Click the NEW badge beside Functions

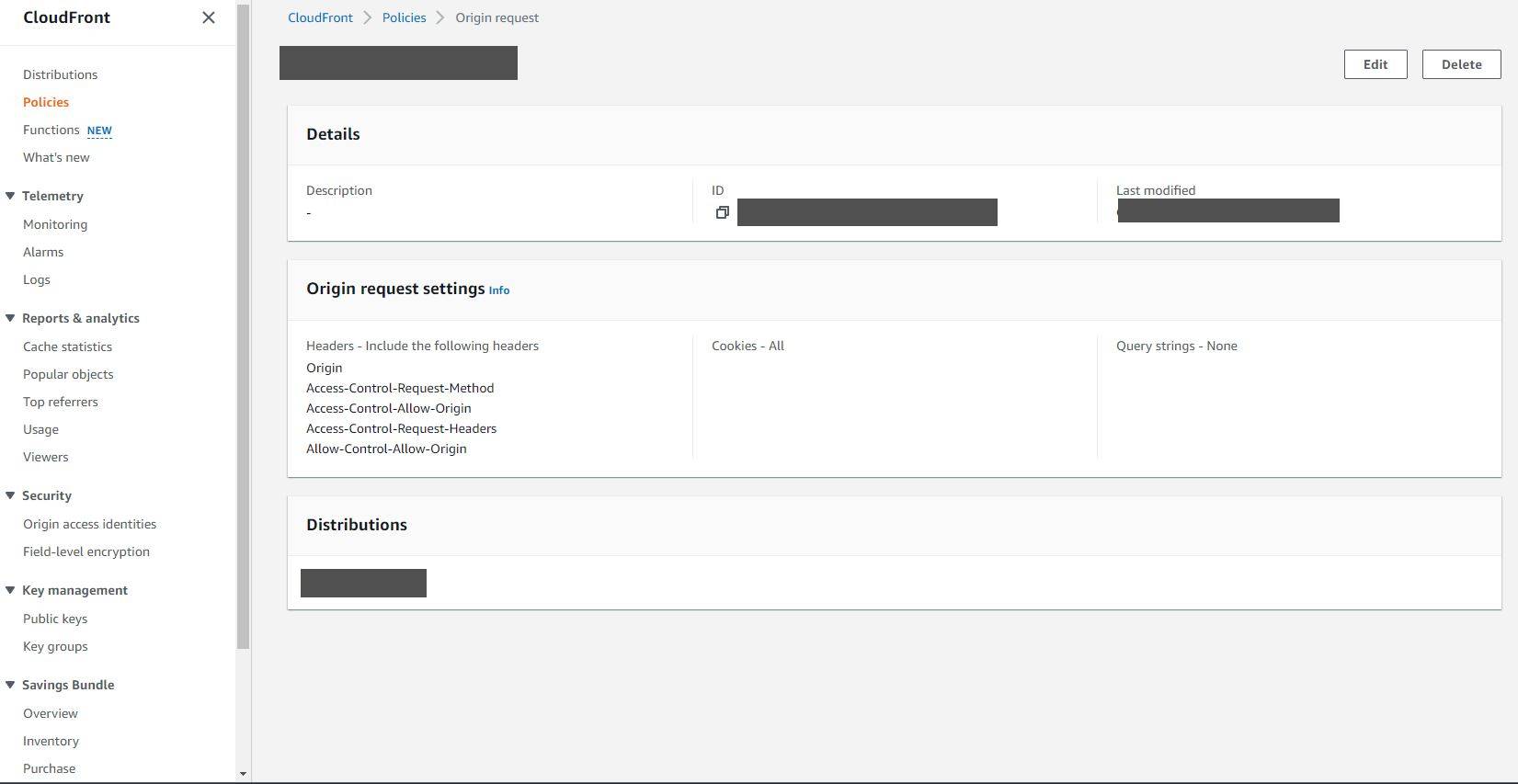(99, 131)
